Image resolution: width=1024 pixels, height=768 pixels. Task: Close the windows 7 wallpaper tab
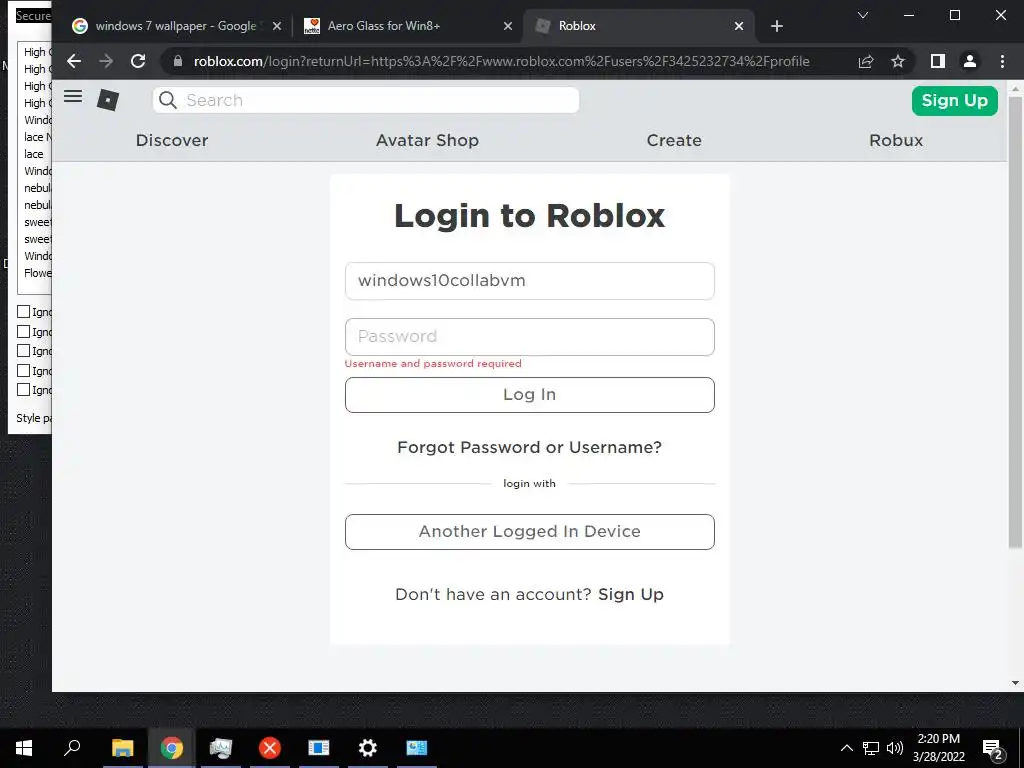point(277,26)
